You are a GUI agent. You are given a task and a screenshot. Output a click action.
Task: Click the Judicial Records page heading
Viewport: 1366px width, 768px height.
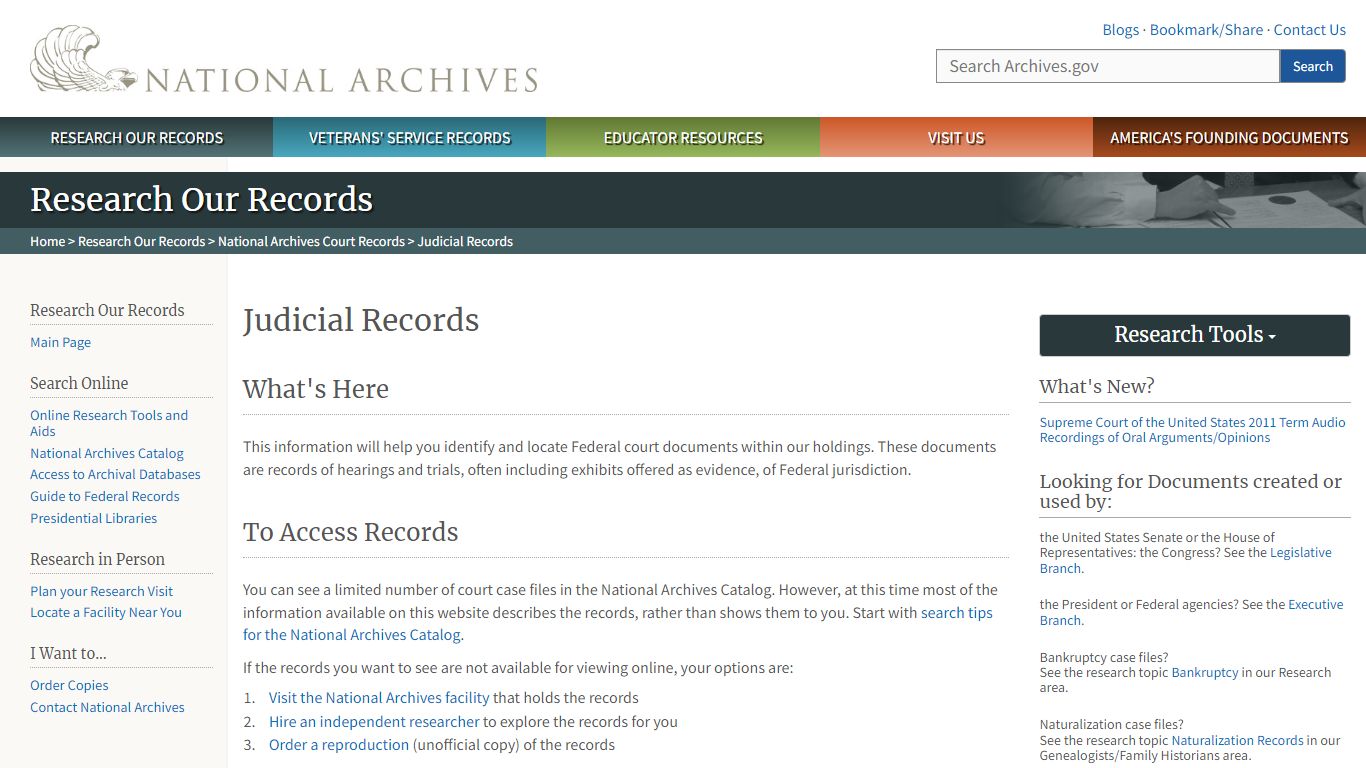(x=361, y=320)
